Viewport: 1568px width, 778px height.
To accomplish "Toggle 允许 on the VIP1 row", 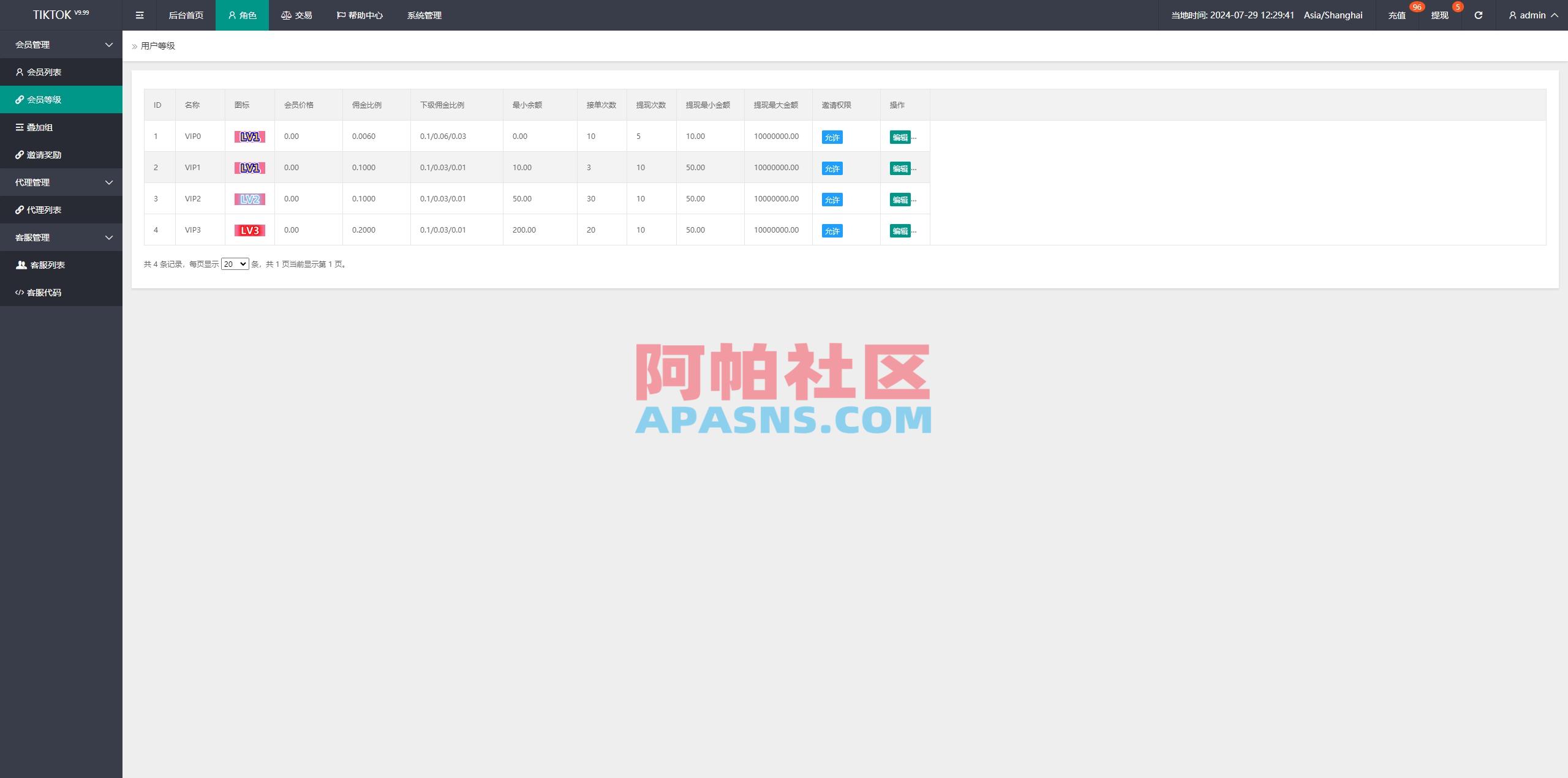I will 831,168.
